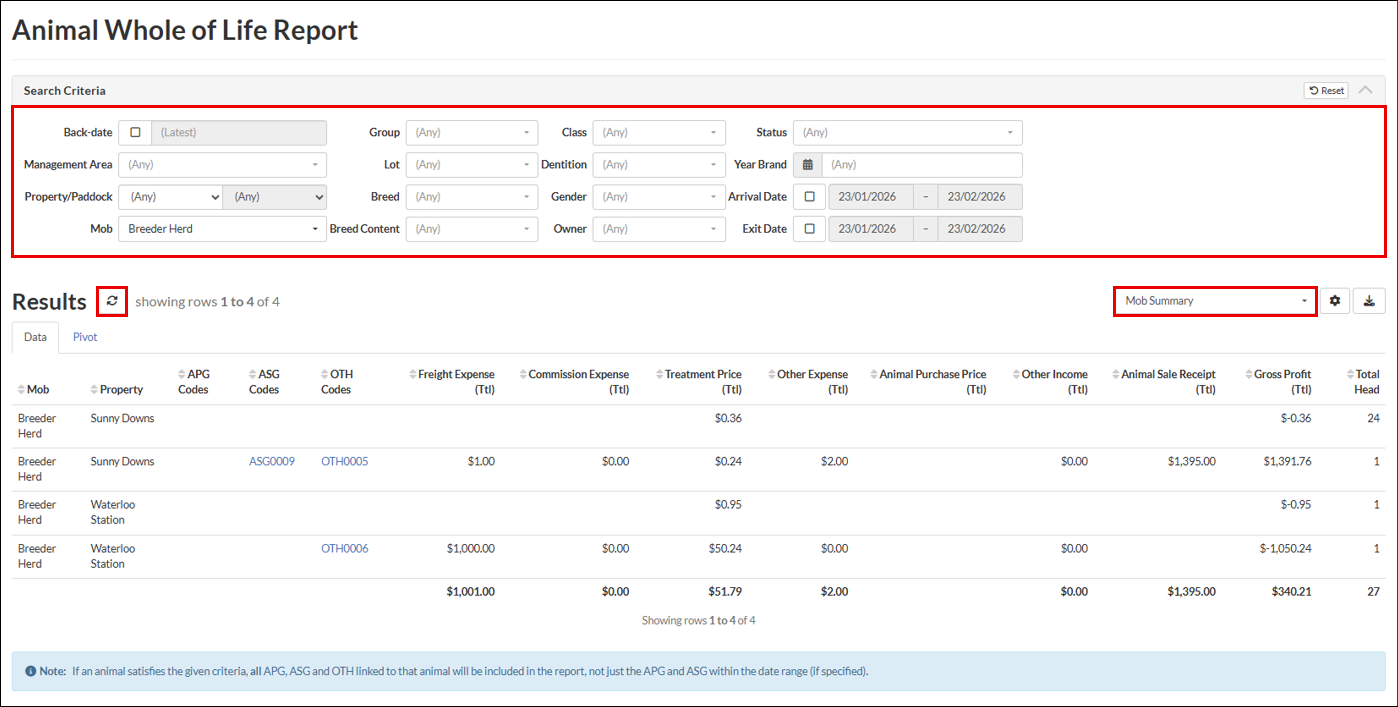Screen dimensions: 1398x707
Task: Open the Breeder Herd Mob dropdown
Action: (x=222, y=229)
